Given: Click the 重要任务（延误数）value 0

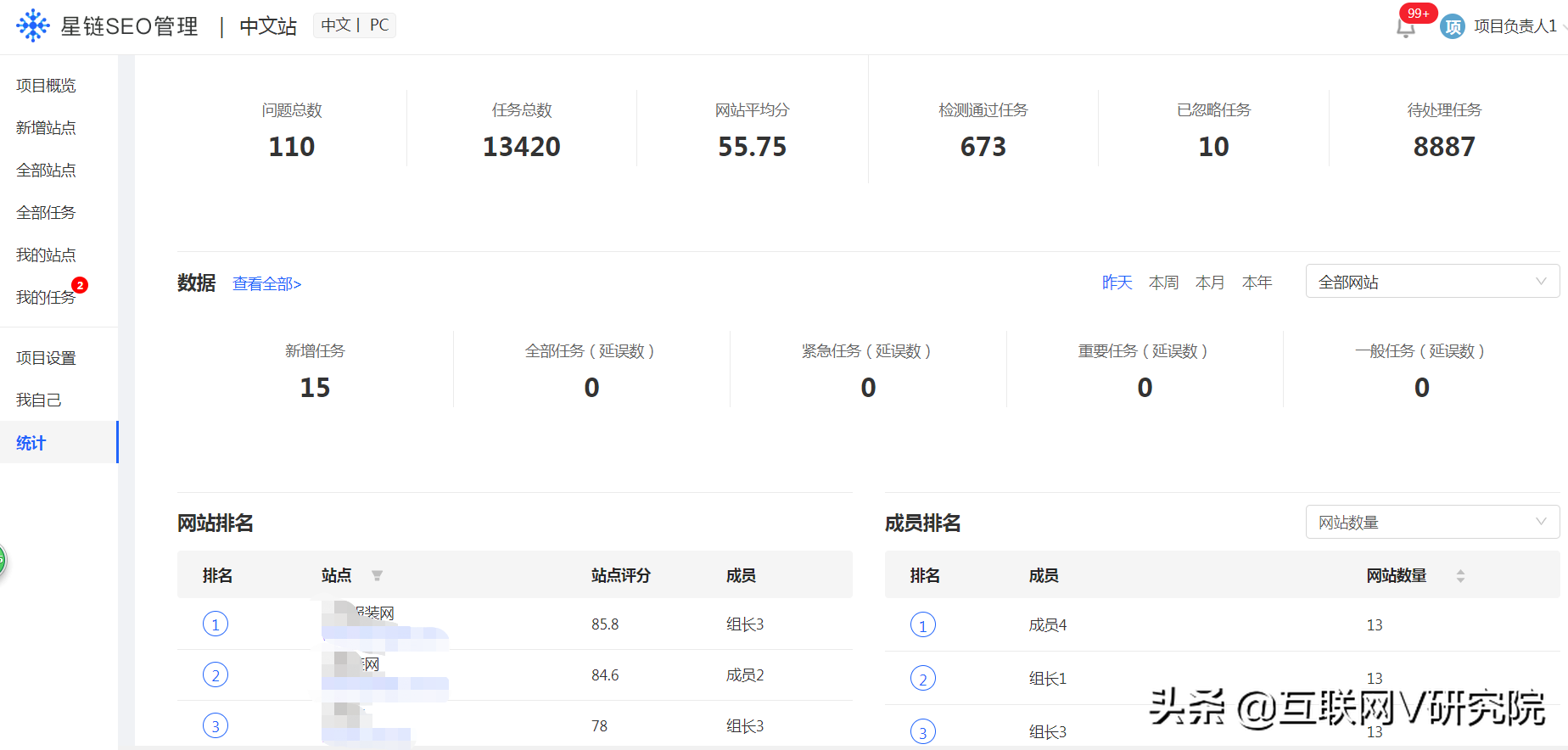Looking at the screenshot, I should pos(1145,388).
